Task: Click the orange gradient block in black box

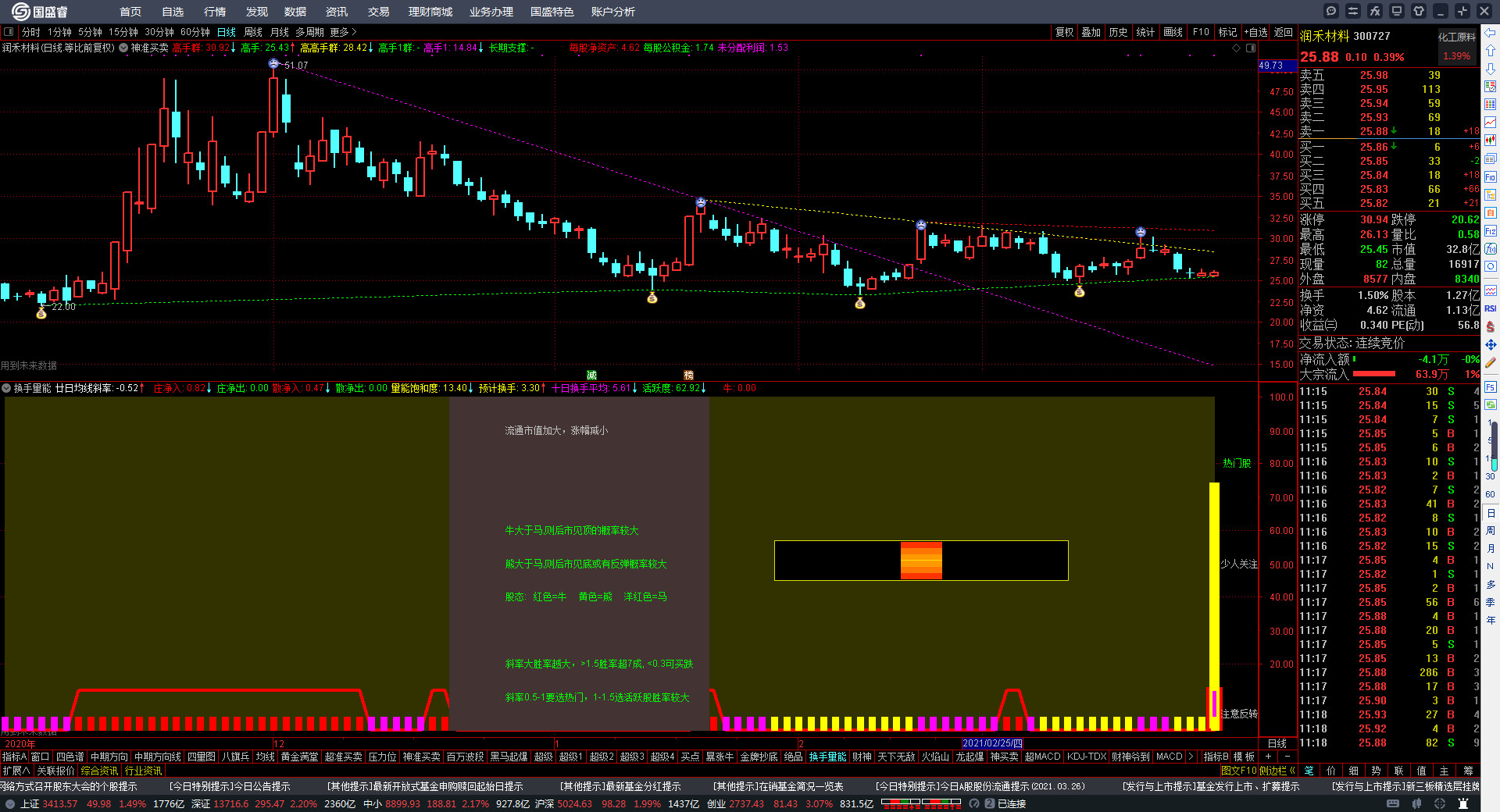Action: (x=921, y=560)
